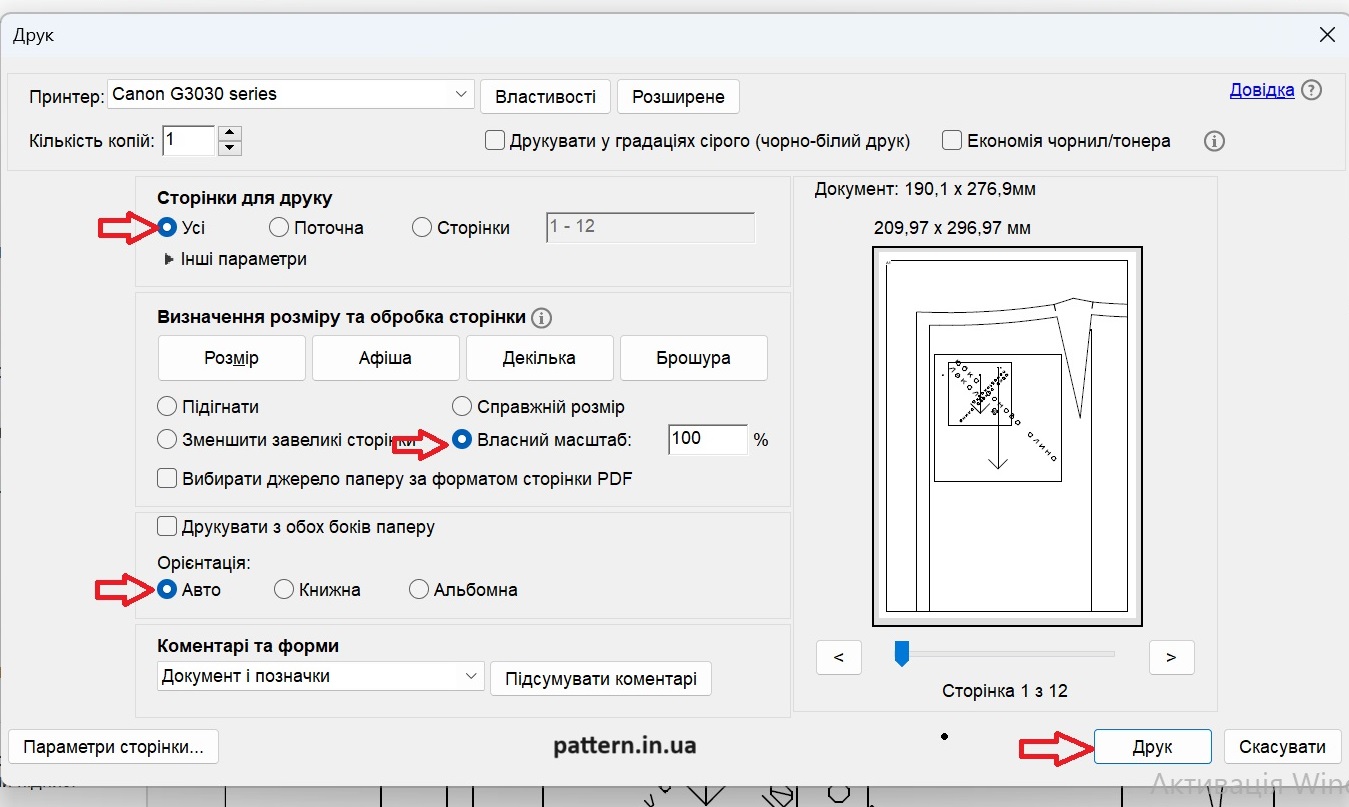This screenshot has width=1349, height=807.
Task: Open the Принтер dropdown list
Action: (x=290, y=94)
